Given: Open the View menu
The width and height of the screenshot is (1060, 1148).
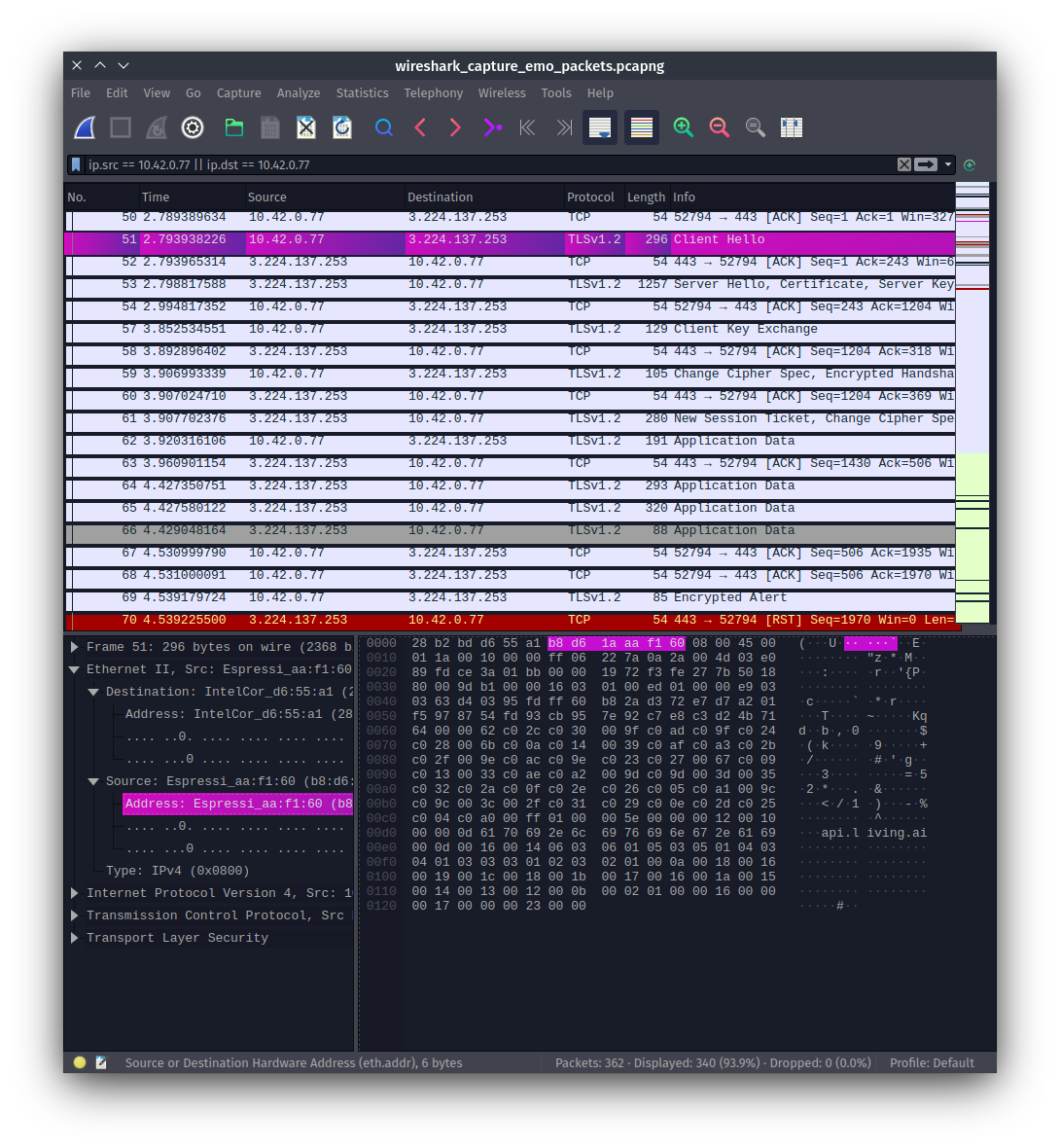Looking at the screenshot, I should point(157,93).
